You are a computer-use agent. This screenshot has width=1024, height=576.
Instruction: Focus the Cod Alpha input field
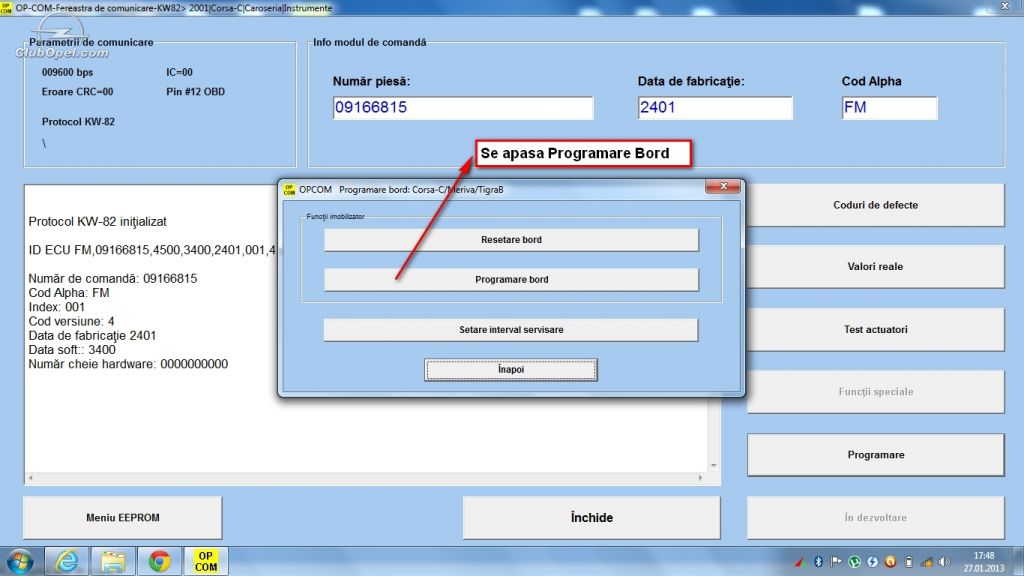click(x=889, y=108)
